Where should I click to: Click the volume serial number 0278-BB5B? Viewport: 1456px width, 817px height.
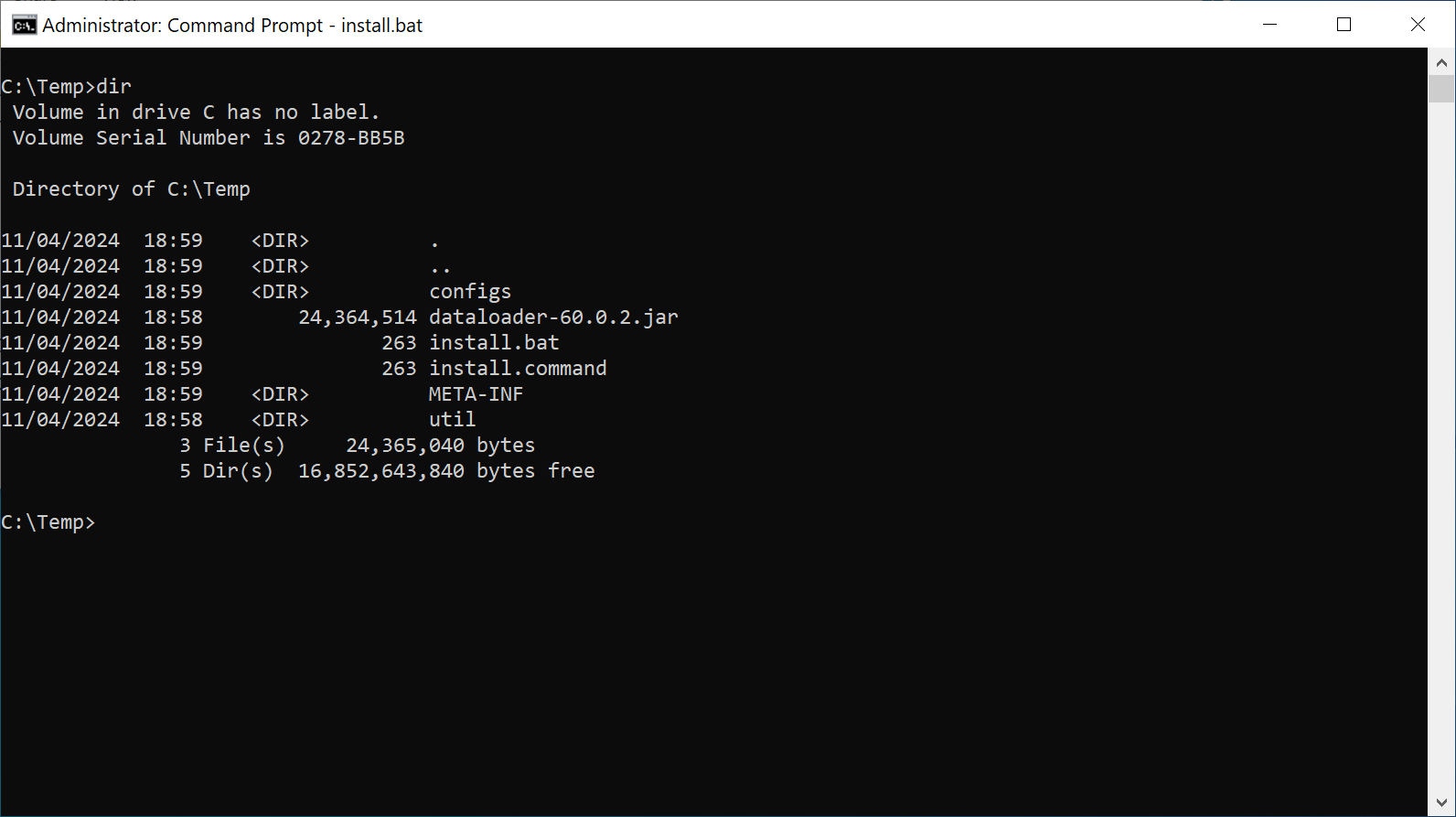coord(351,138)
